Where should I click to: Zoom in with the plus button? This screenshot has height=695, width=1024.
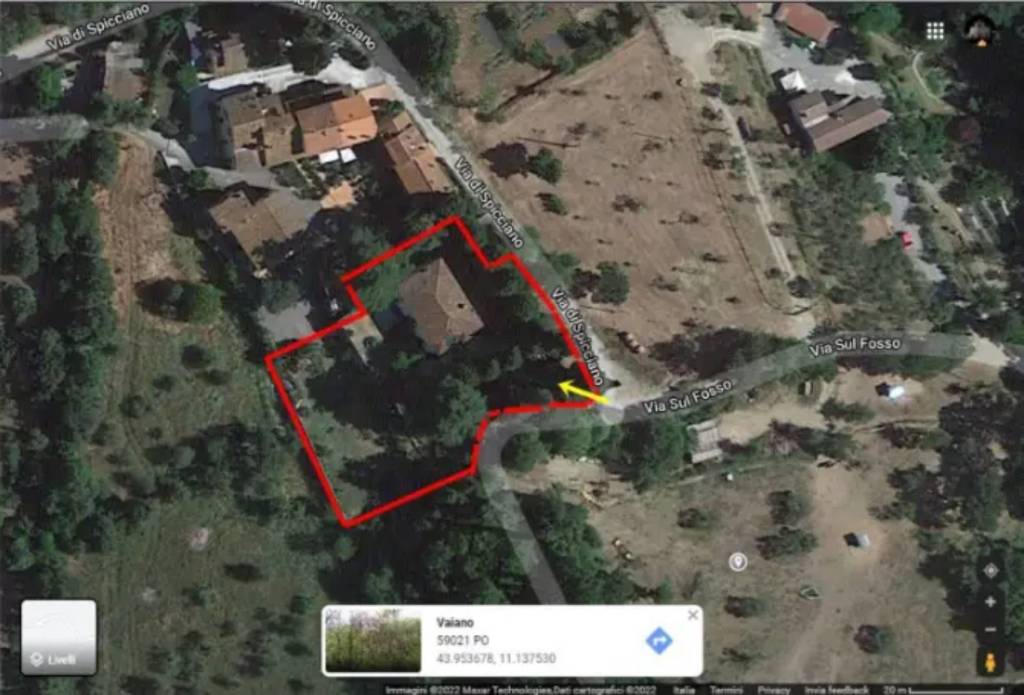(990, 602)
